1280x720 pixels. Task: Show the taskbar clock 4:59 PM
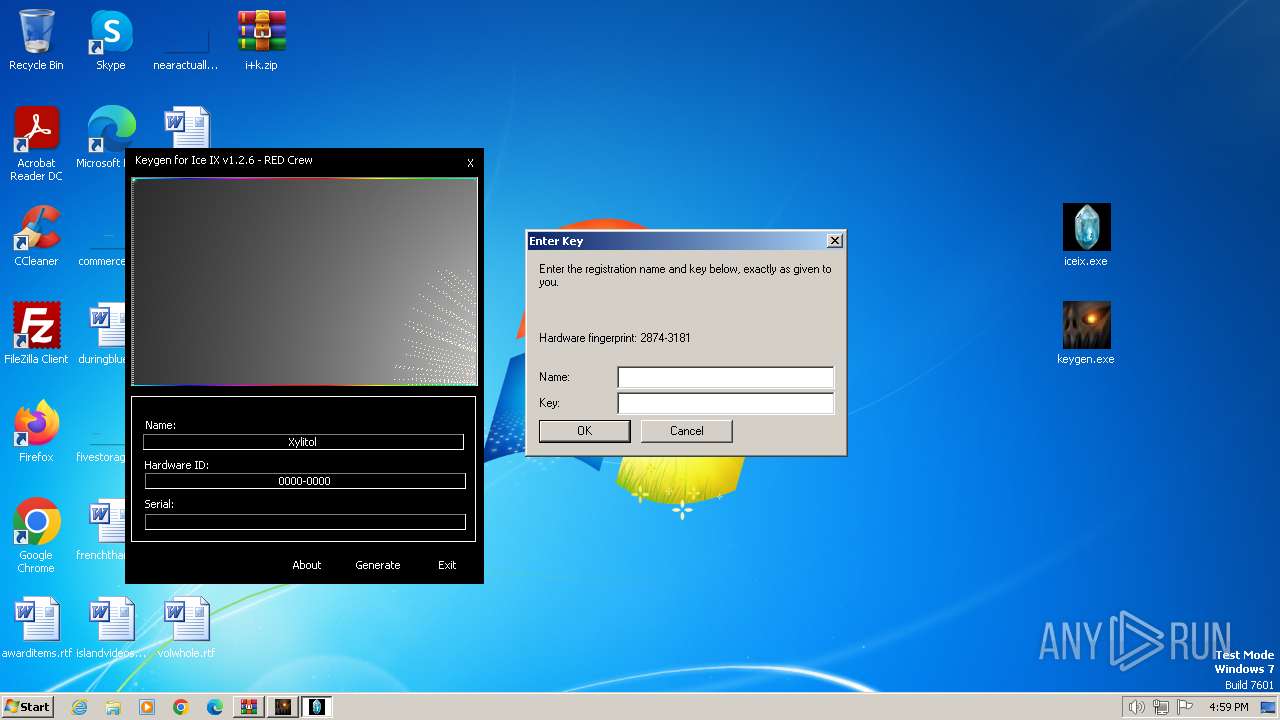tap(1228, 707)
